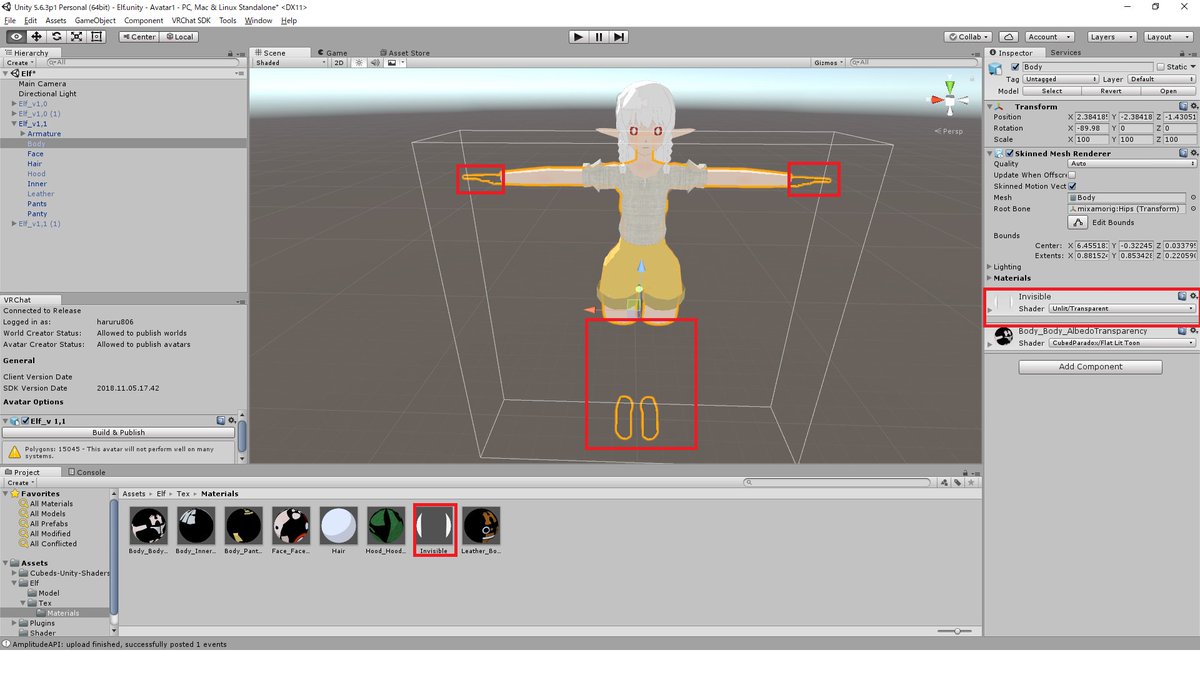Toggle Skinned Mesh Renderer enabled checkbox

tap(1008, 153)
